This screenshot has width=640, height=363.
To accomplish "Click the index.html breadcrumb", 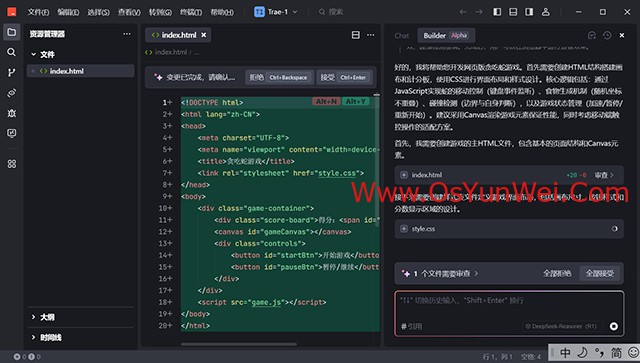I will tap(167, 52).
